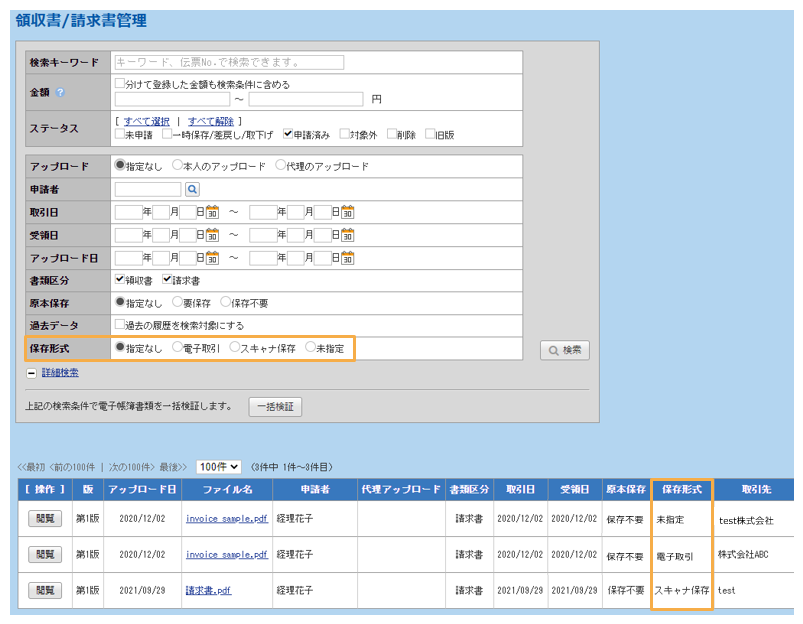Select the スキャナ保存 radio button

235,348
